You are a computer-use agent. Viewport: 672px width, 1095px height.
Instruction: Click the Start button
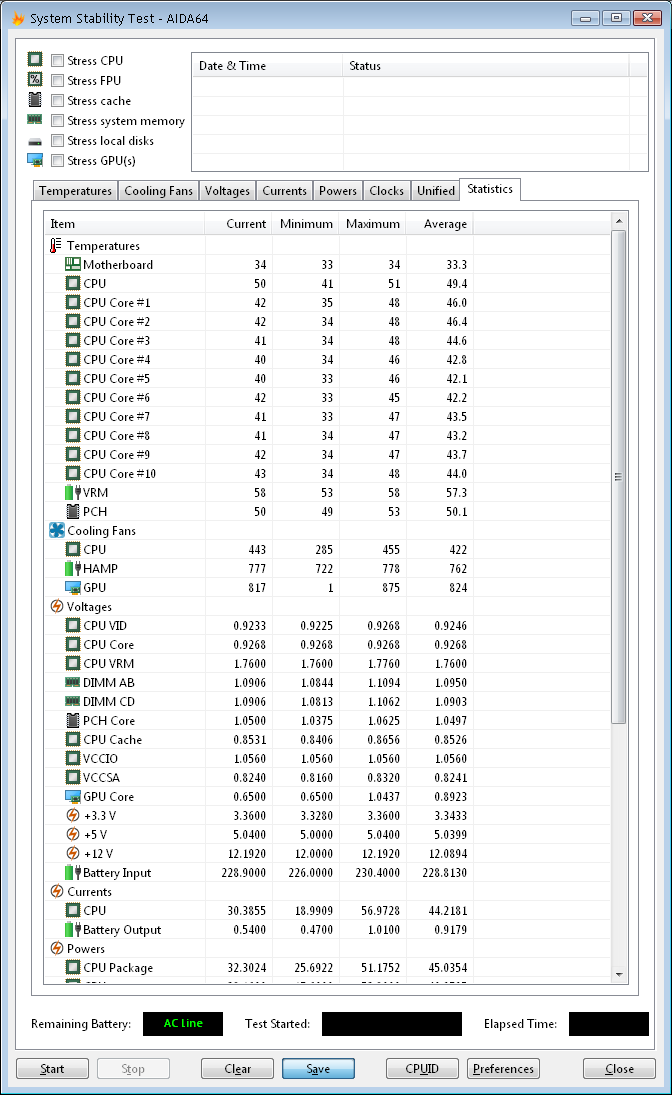(x=52, y=1068)
